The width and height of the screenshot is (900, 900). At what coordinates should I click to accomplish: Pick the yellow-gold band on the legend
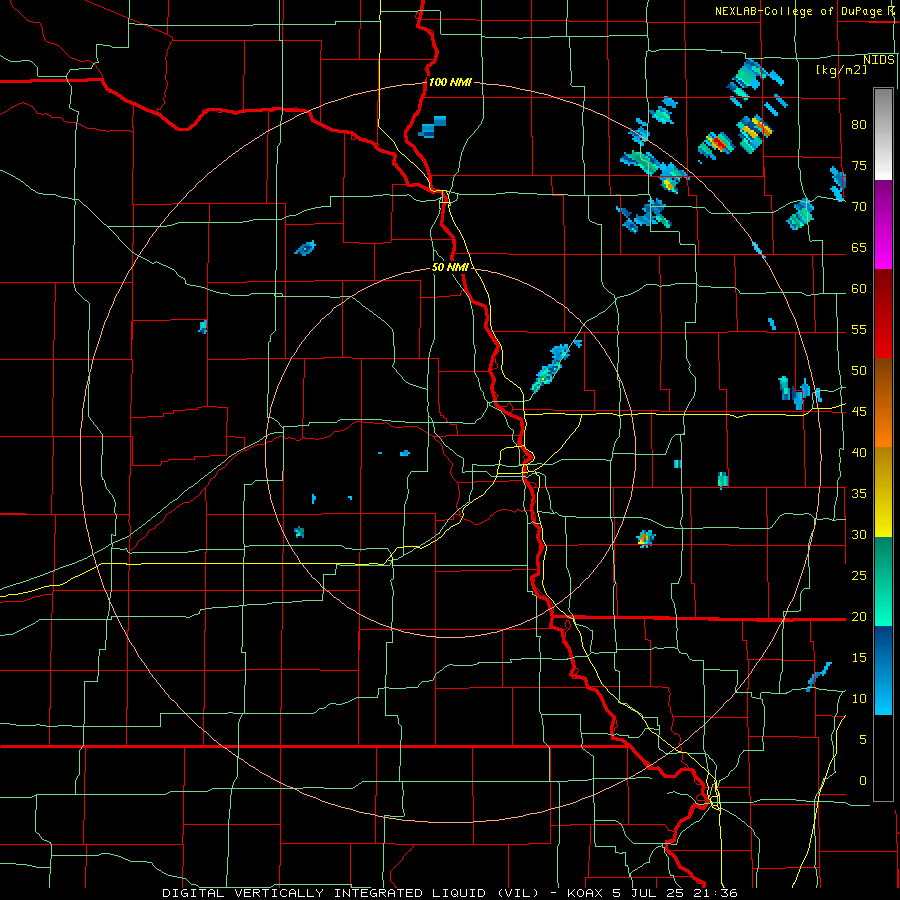click(x=883, y=492)
